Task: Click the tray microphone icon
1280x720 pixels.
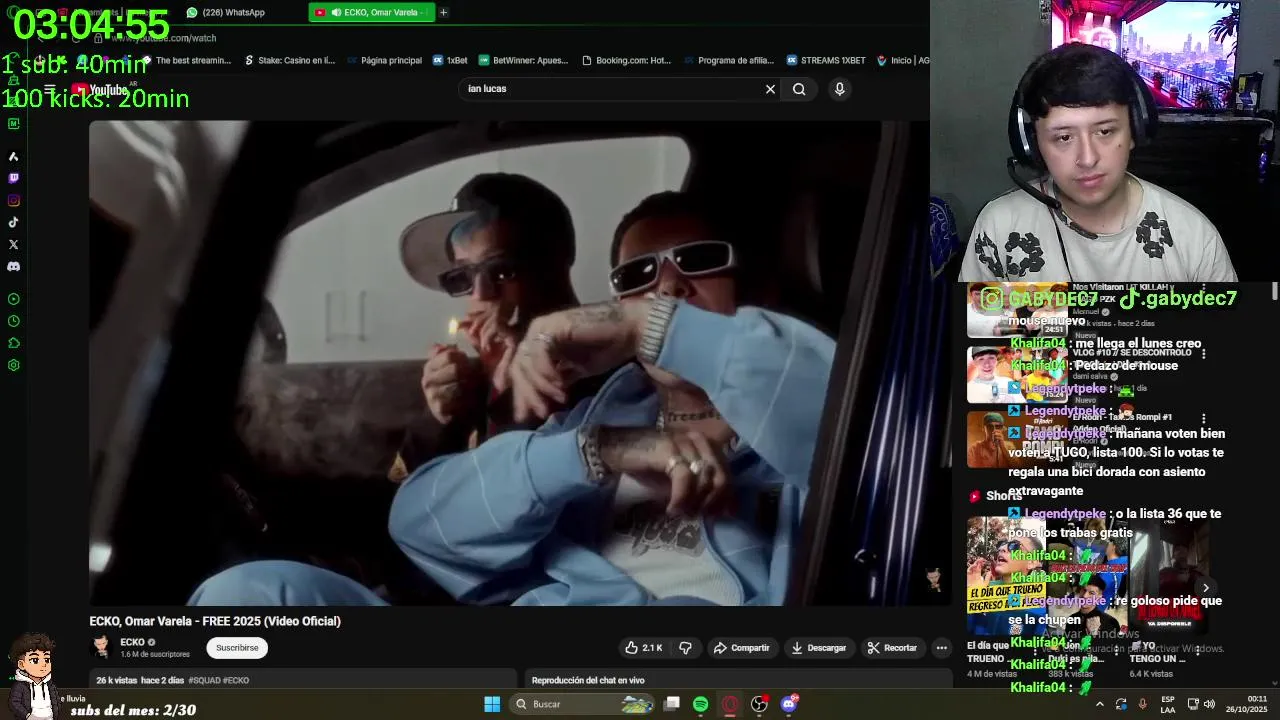Action: tap(1142, 704)
